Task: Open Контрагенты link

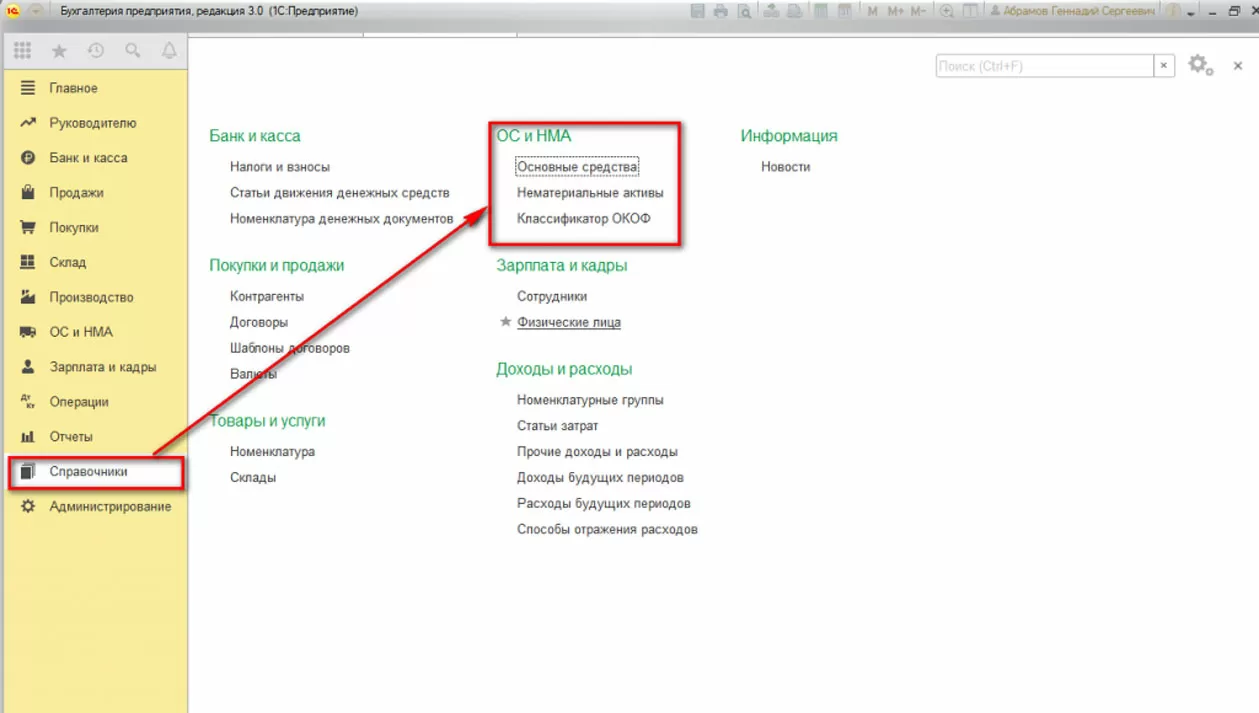Action: pyautogui.click(x=267, y=297)
